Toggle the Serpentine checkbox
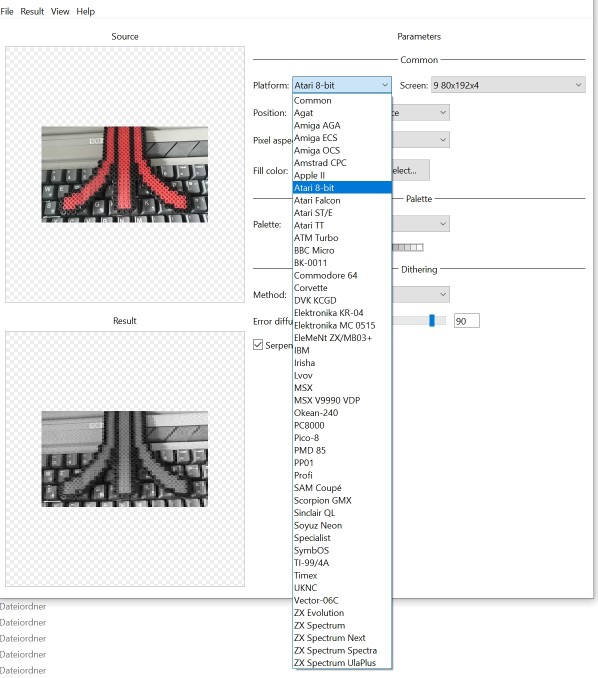 click(x=258, y=345)
